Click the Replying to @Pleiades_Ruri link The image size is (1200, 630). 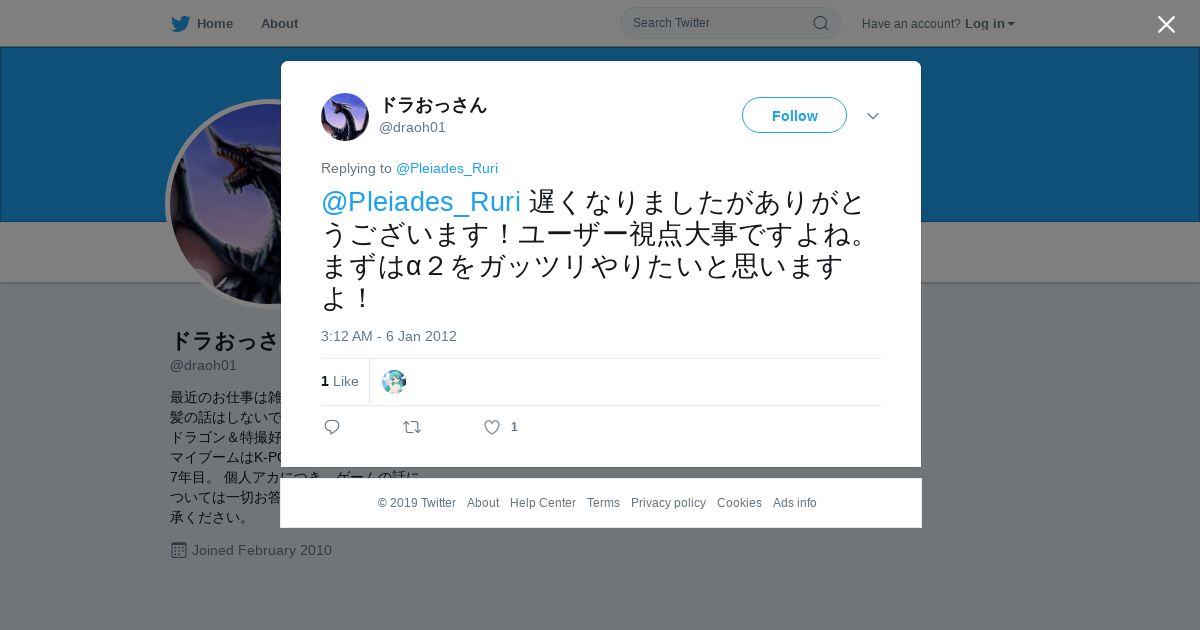447,168
